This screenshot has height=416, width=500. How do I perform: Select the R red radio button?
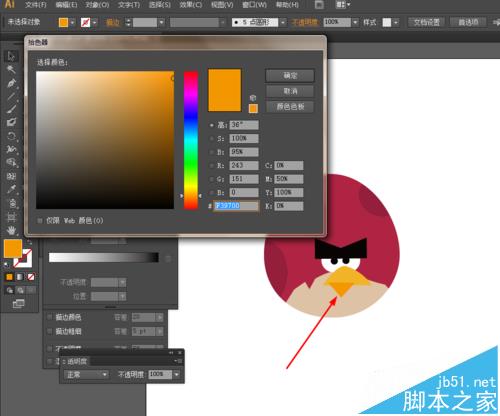tap(212, 165)
